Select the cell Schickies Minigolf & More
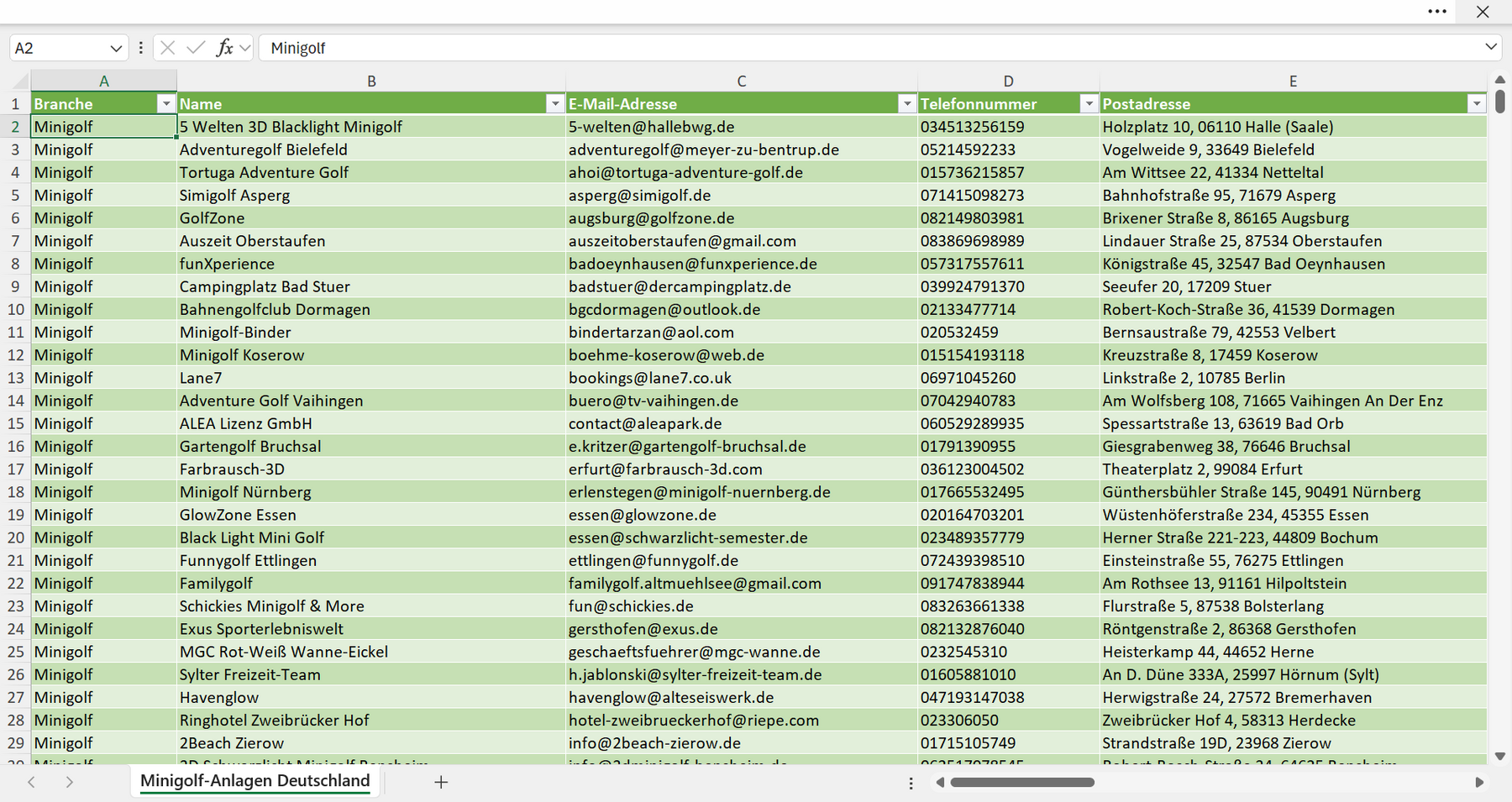1512x802 pixels. [371, 605]
